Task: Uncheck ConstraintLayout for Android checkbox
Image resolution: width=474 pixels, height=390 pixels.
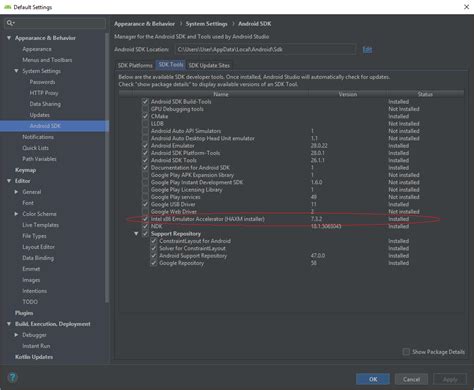Action: (154, 241)
